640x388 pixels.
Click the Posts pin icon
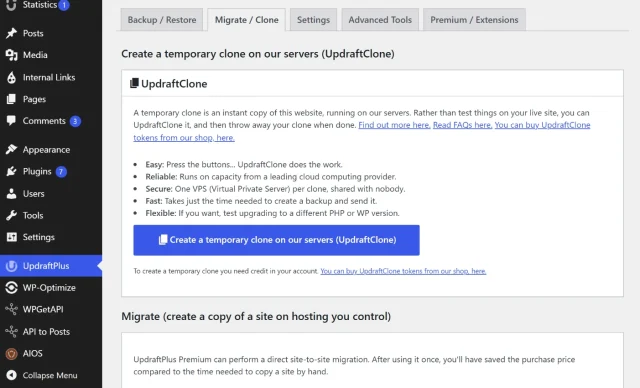[11, 33]
